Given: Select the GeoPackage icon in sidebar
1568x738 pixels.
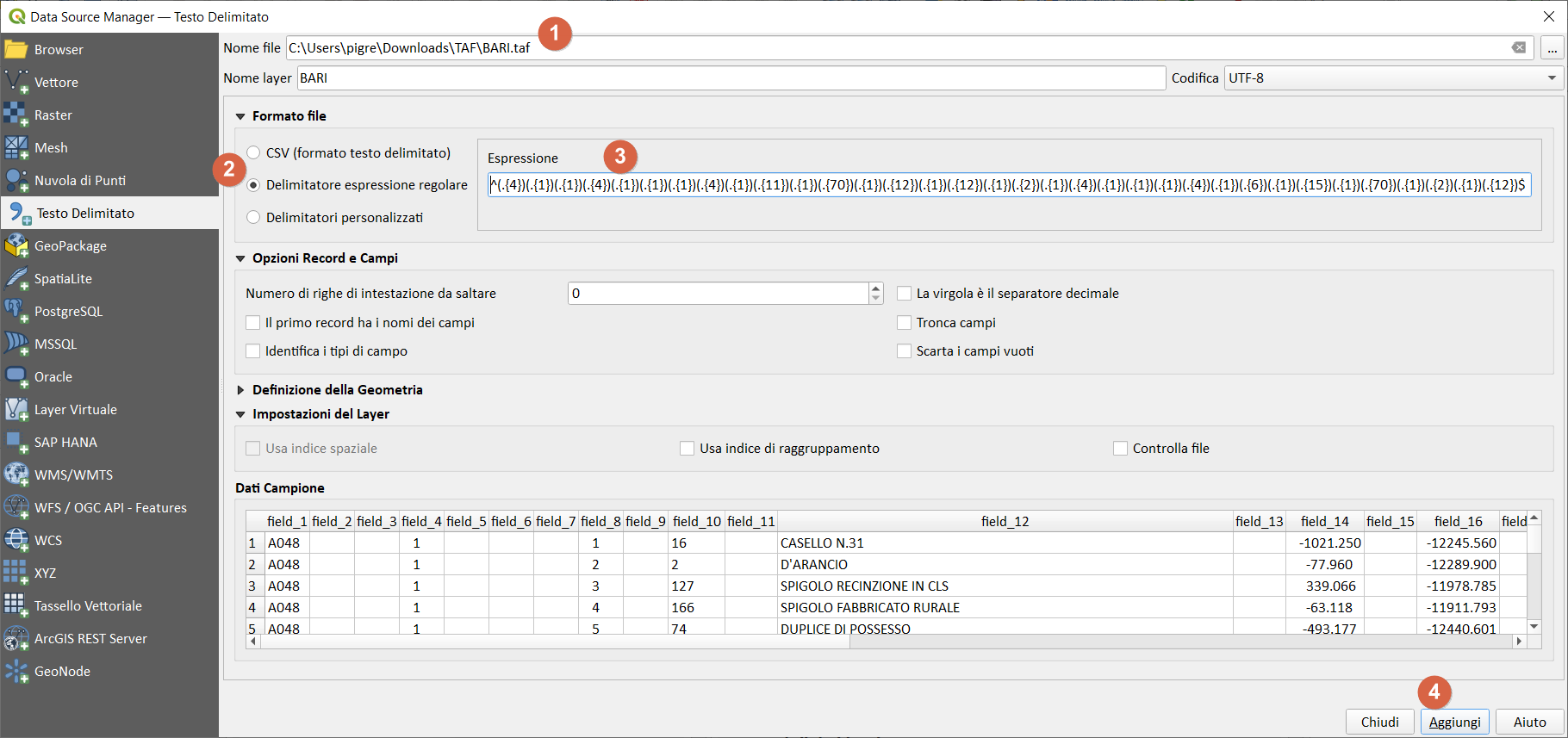Looking at the screenshot, I should point(16,246).
